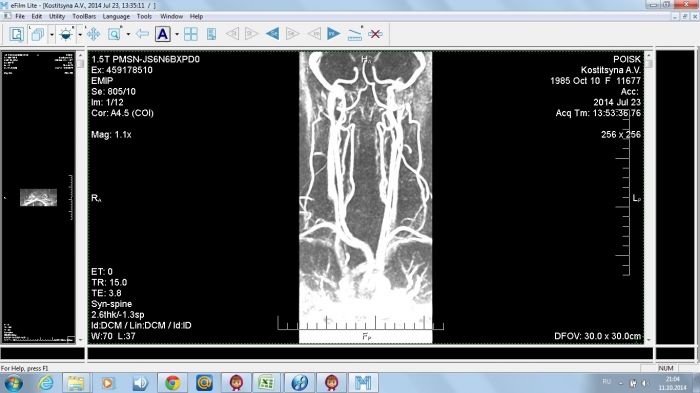
Task: Go to the Next Series 'Se' arrow
Action: [x=292, y=34]
